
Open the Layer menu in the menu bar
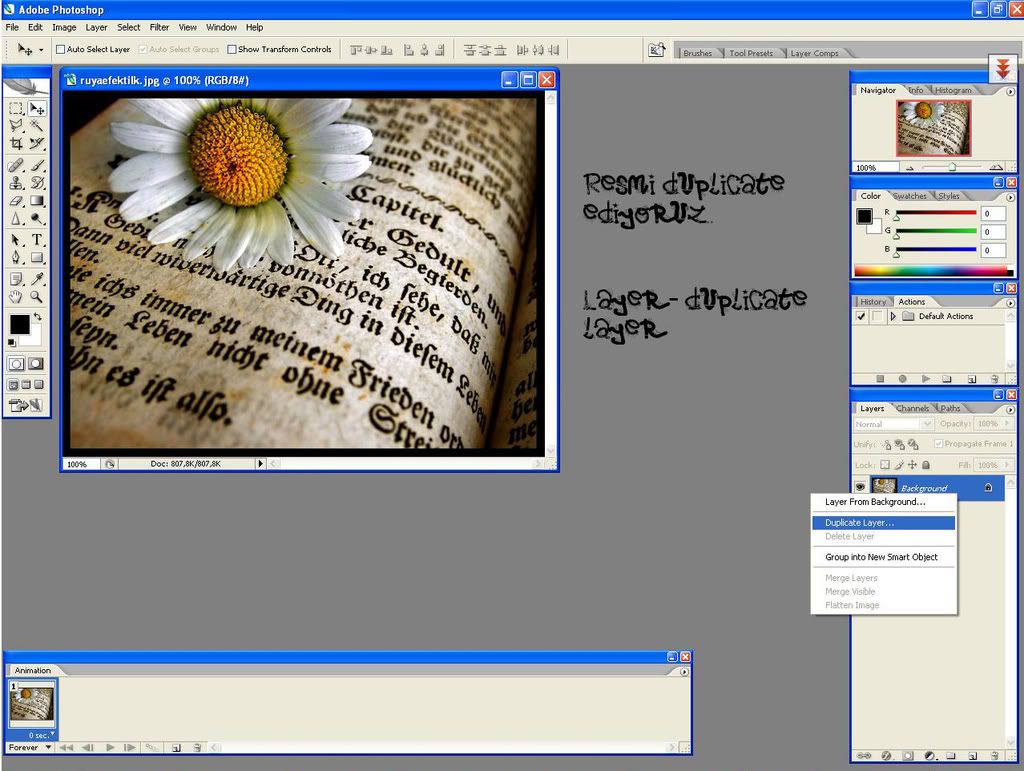click(x=96, y=27)
